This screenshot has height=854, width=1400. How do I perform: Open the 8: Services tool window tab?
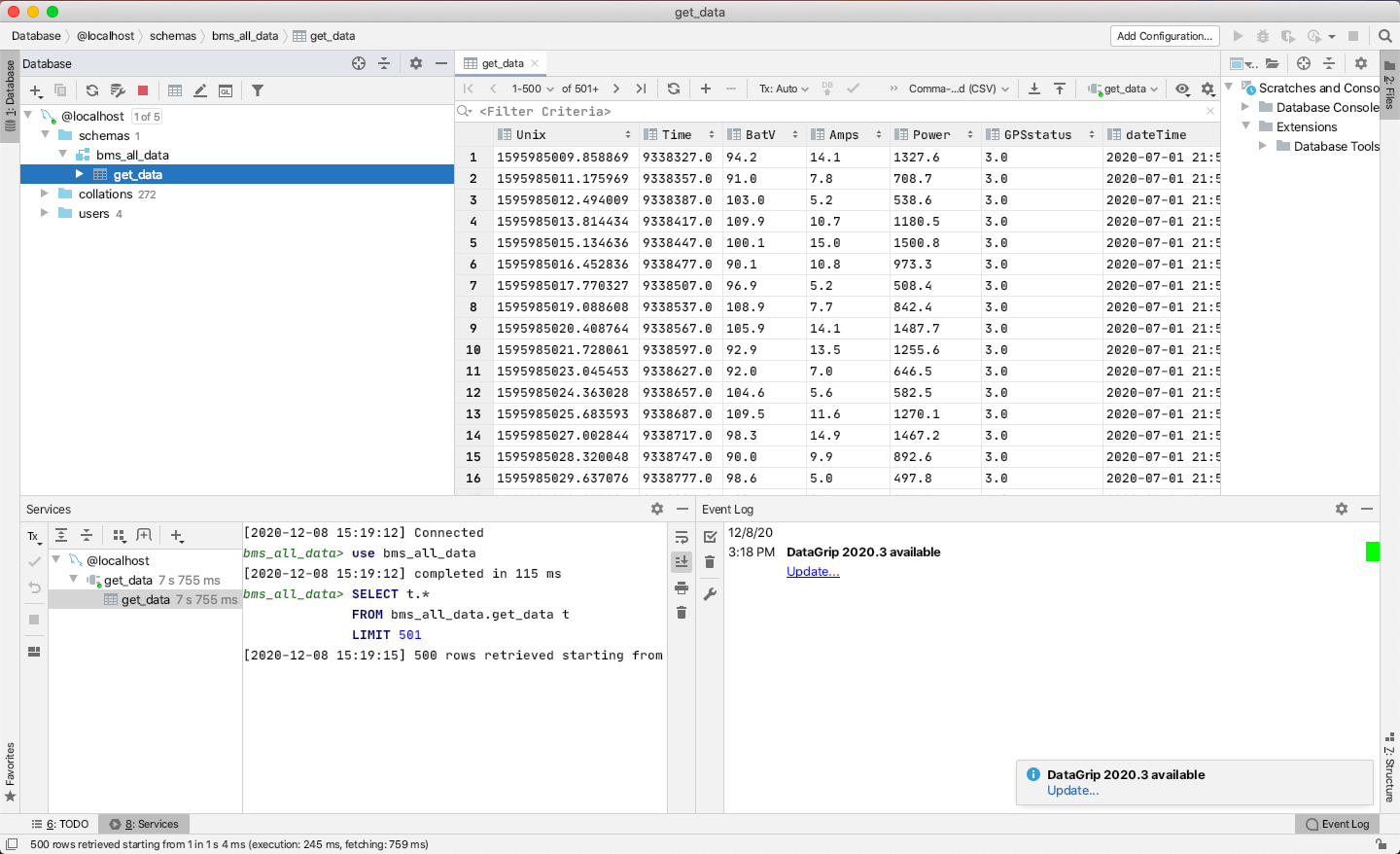tap(146, 824)
